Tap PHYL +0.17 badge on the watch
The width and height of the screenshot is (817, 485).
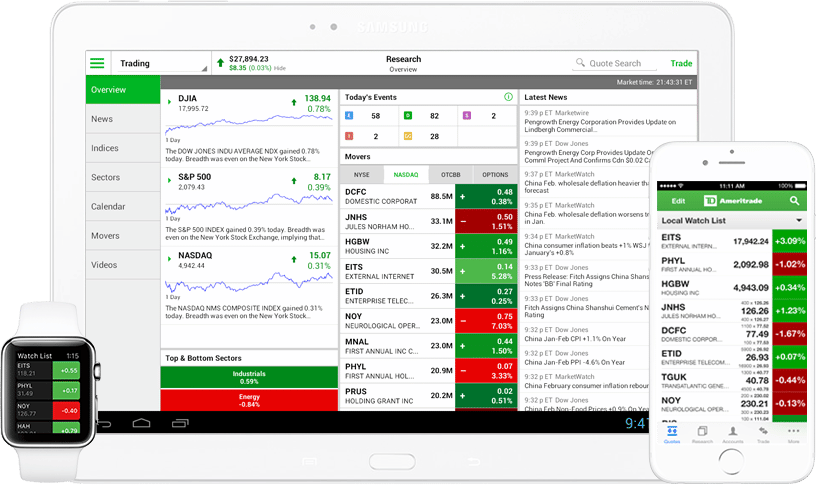click(66, 390)
